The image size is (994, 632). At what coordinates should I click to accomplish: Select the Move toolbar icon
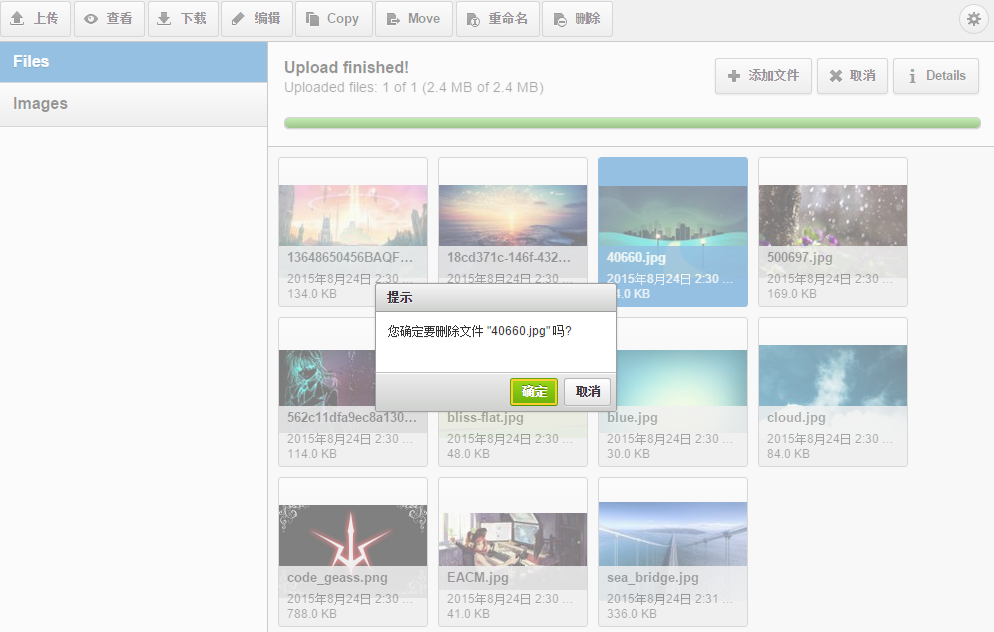click(x=413, y=18)
